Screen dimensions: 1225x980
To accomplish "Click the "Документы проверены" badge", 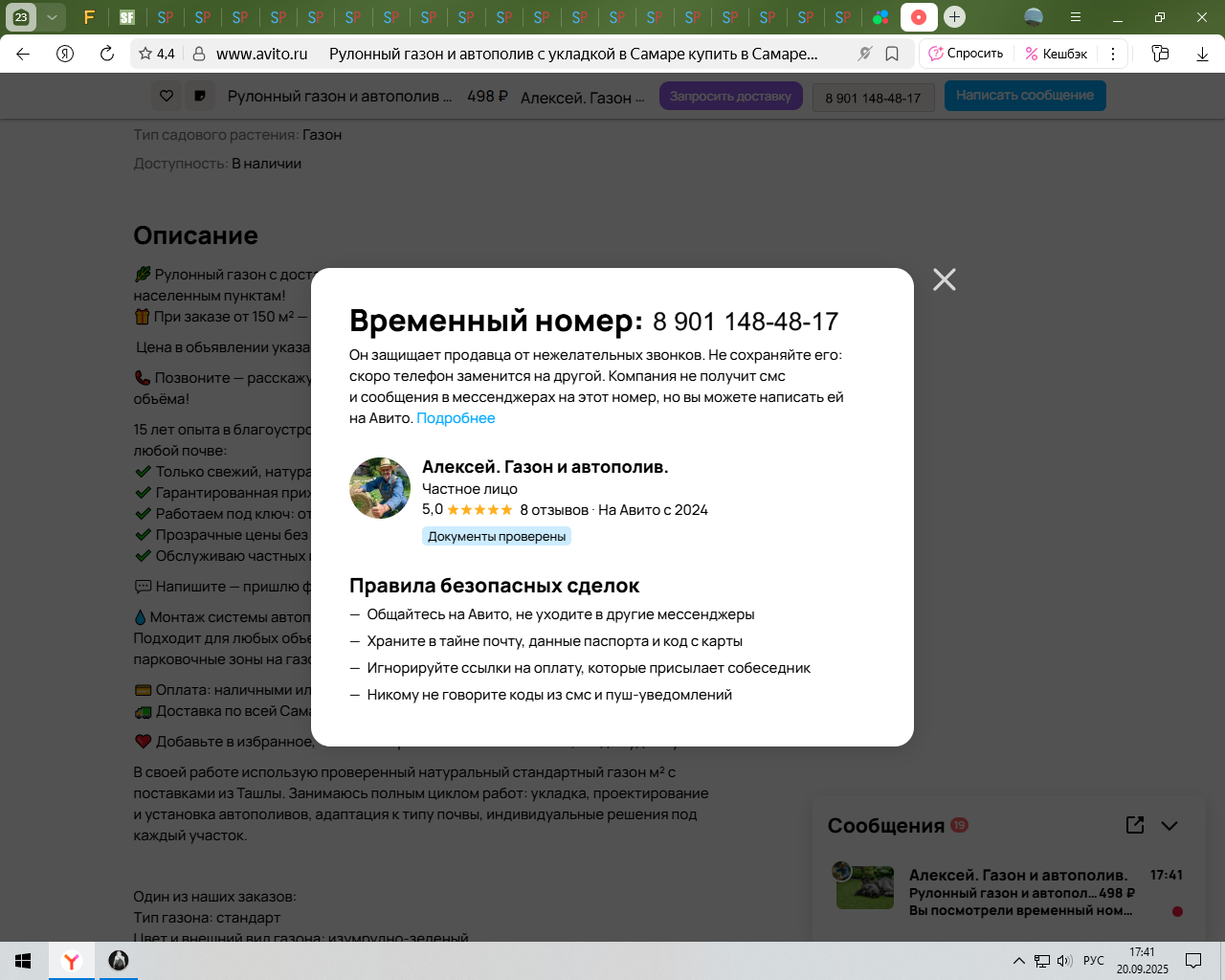I will pyautogui.click(x=497, y=537).
